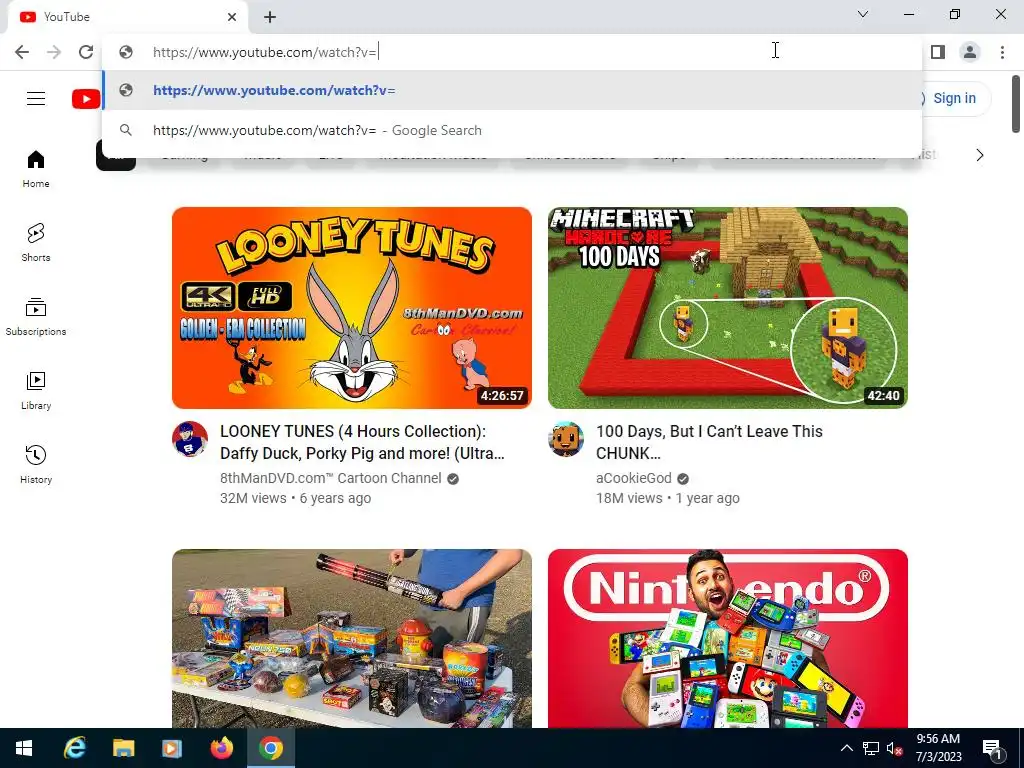Click the globe icon in address bar
1024x768 pixels.
click(x=126, y=52)
